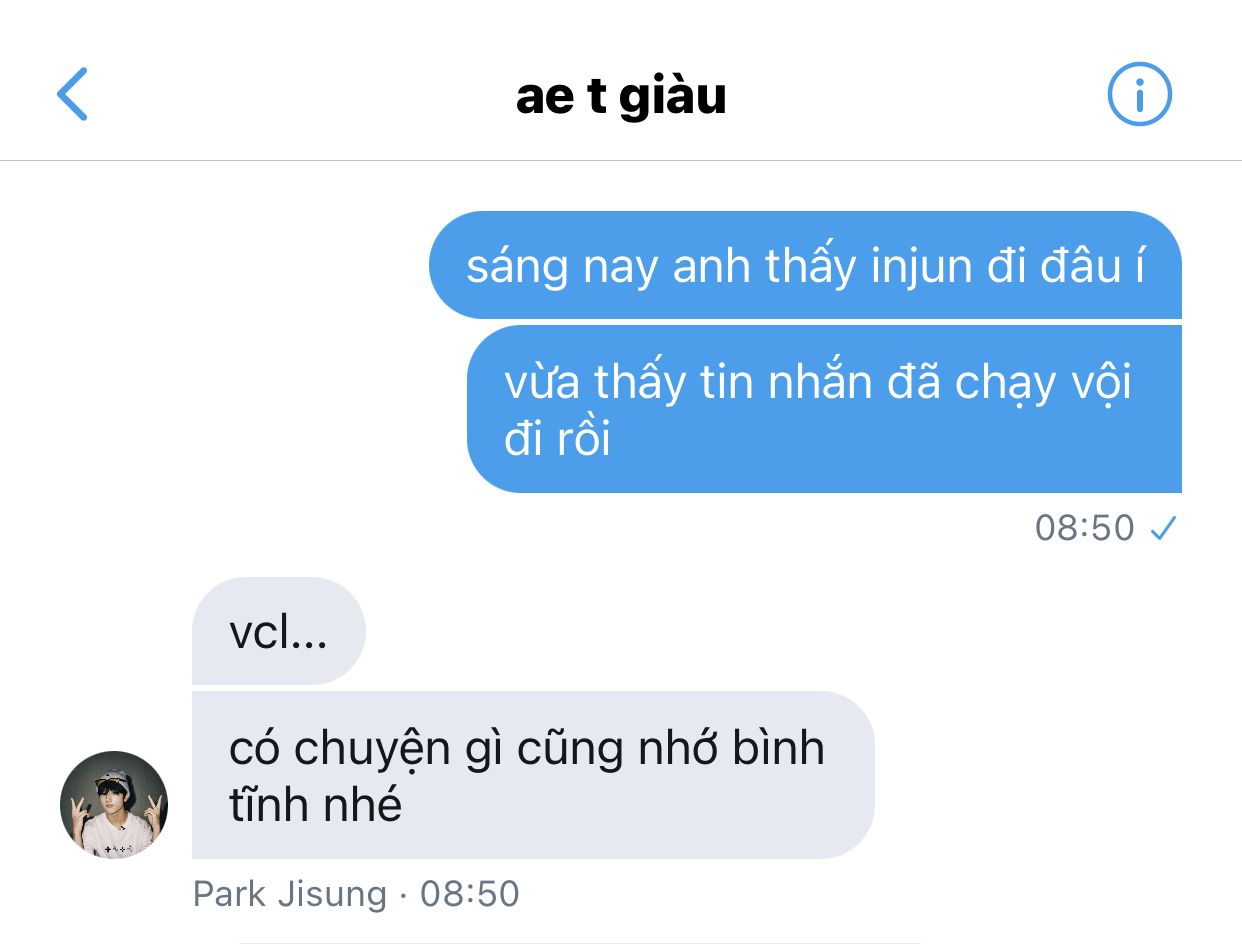Tap the sent timestamp 08:50 under blue bubbles
Screen dimensions: 1242x944
(1085, 527)
